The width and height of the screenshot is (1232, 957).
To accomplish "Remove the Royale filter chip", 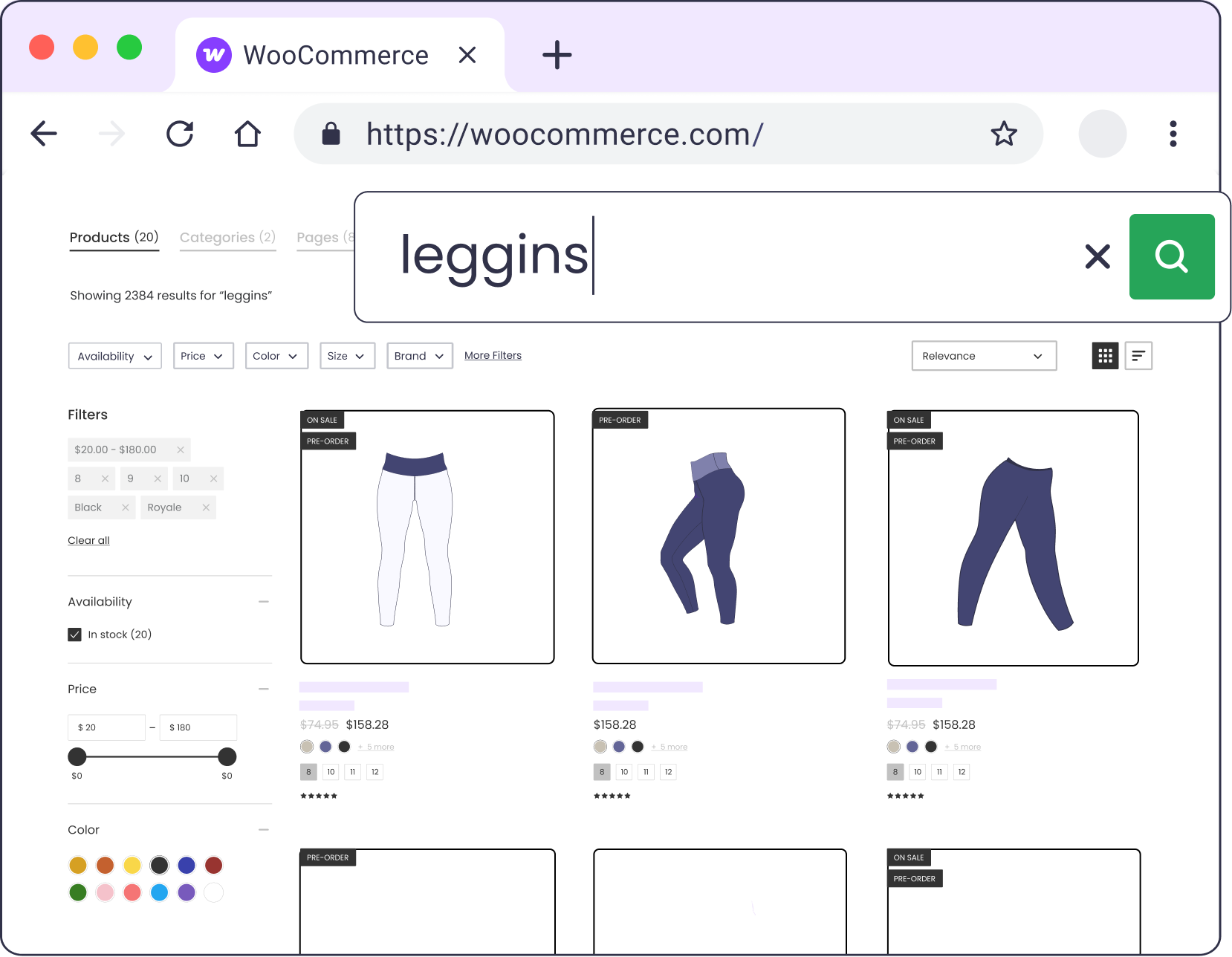I will pos(206,507).
